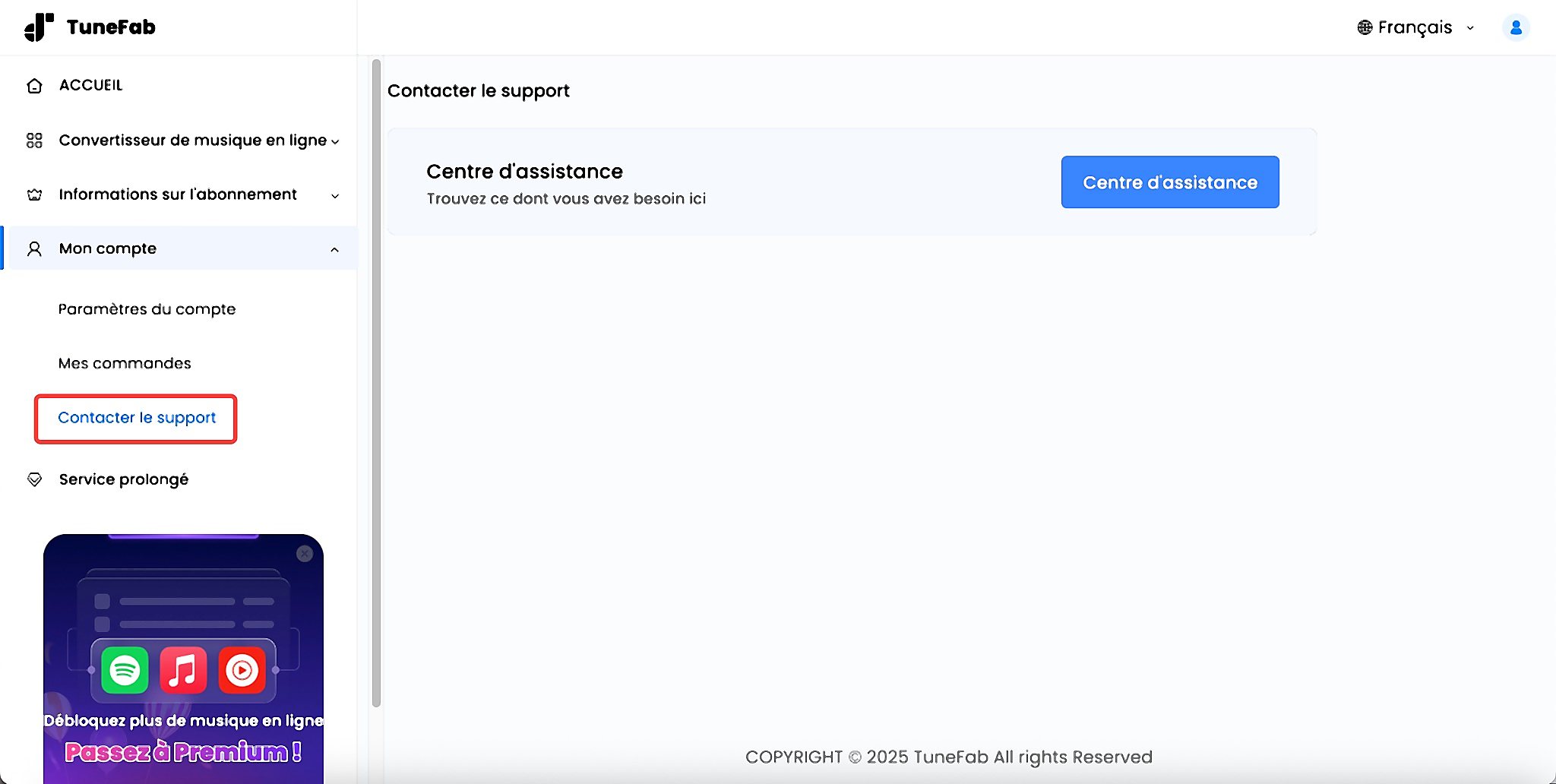
Task: Click the Apple Music icon in the banner
Action: (183, 669)
